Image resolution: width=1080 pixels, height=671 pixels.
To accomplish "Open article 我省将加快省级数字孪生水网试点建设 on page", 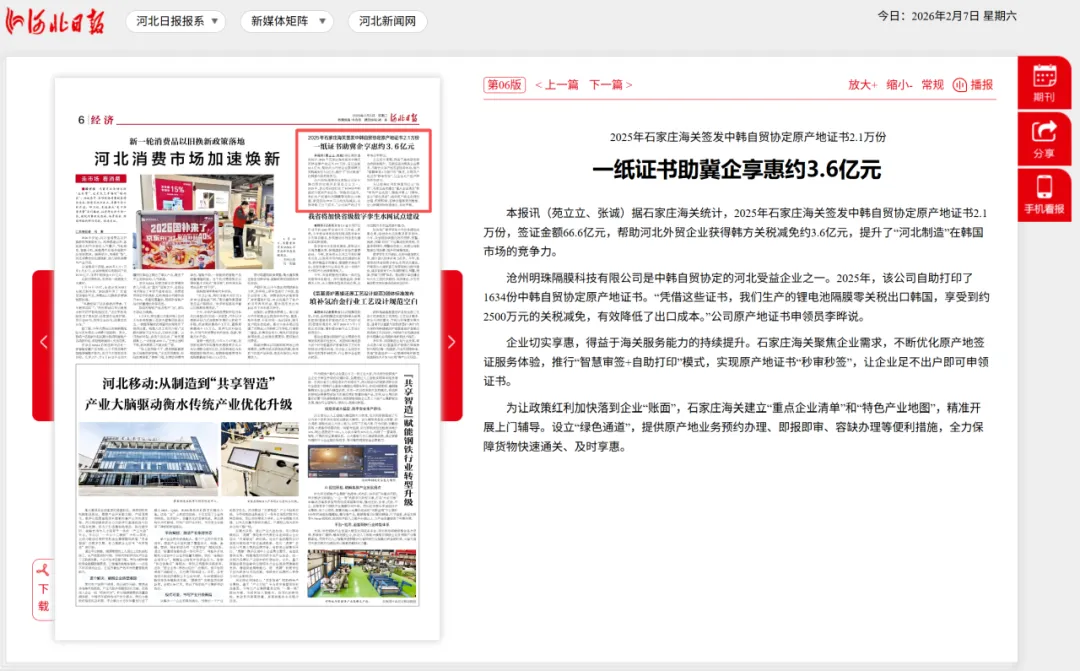I will pyautogui.click(x=363, y=216).
